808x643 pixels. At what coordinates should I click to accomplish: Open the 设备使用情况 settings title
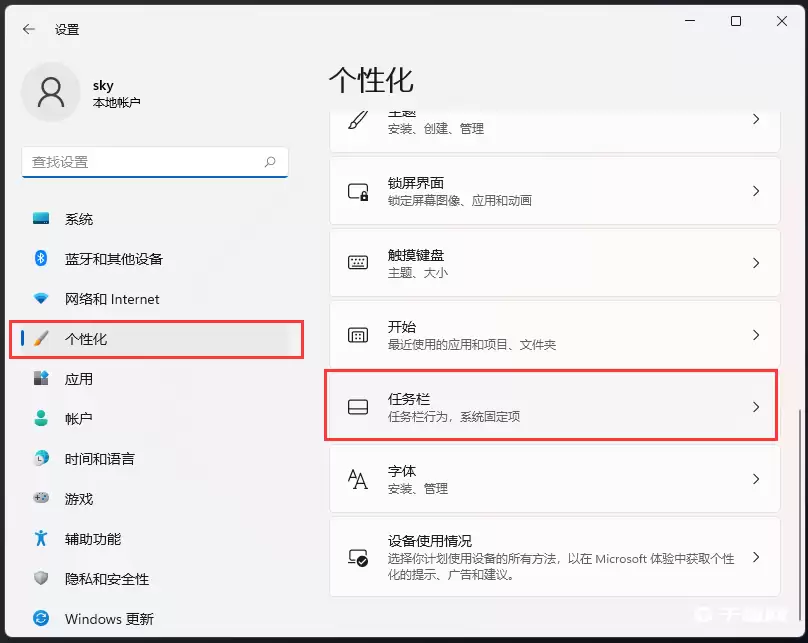tap(430, 540)
